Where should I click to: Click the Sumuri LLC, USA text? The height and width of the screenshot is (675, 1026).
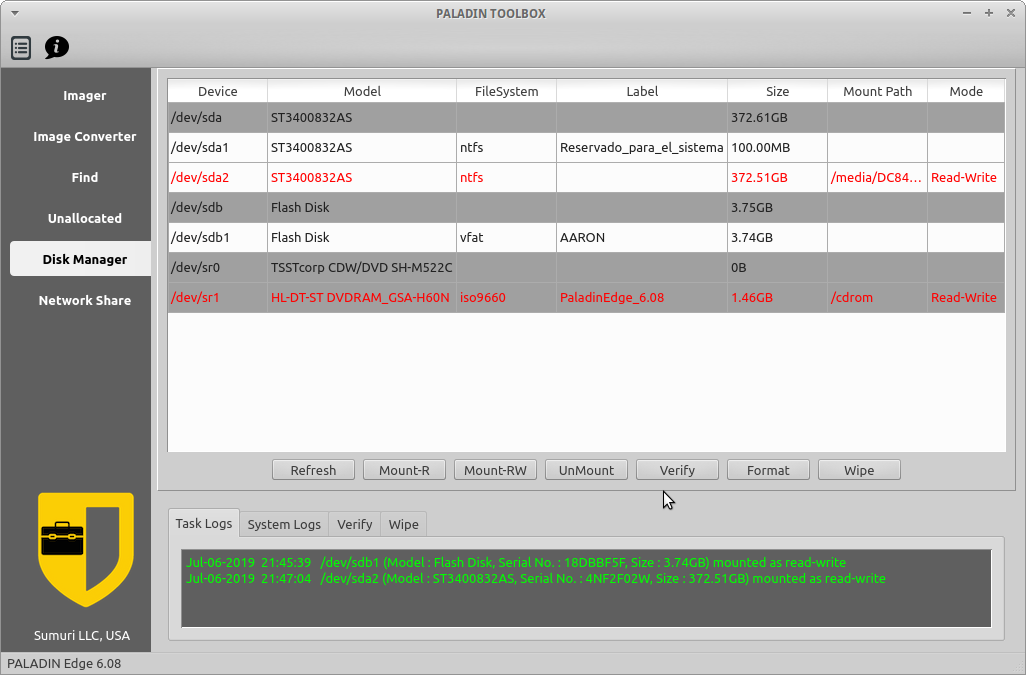[x=82, y=636]
